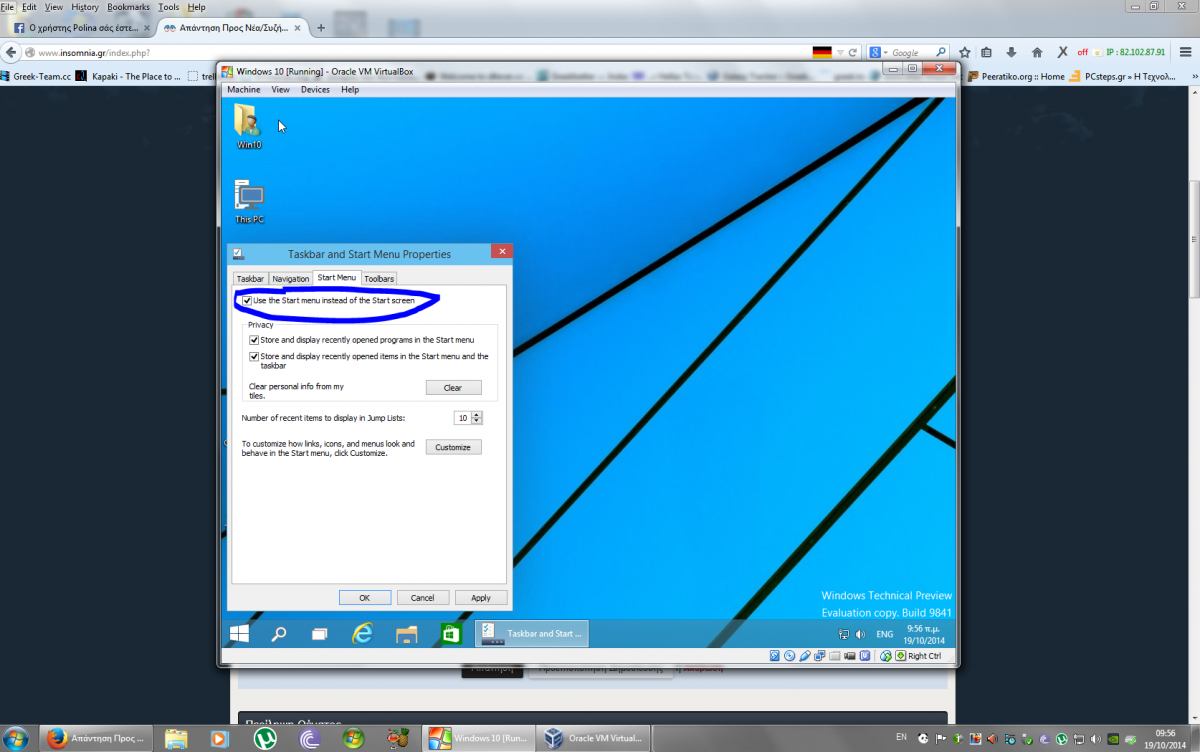Viewport: 1200px width, 752px height.
Task: Click the German flag icon in address bar
Action: coord(821,52)
